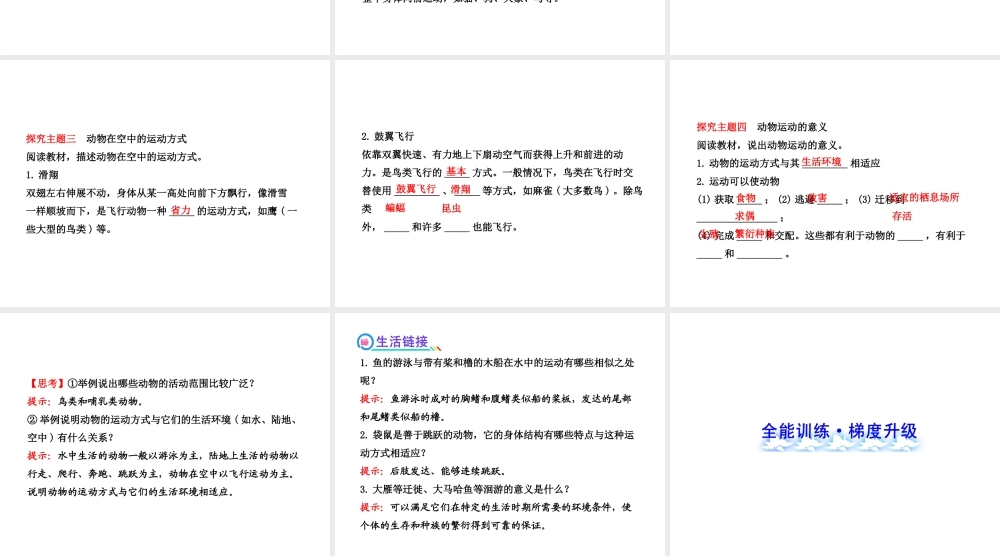Select question 2 about 袋鼠
1000x556 pixels.
point(497,444)
